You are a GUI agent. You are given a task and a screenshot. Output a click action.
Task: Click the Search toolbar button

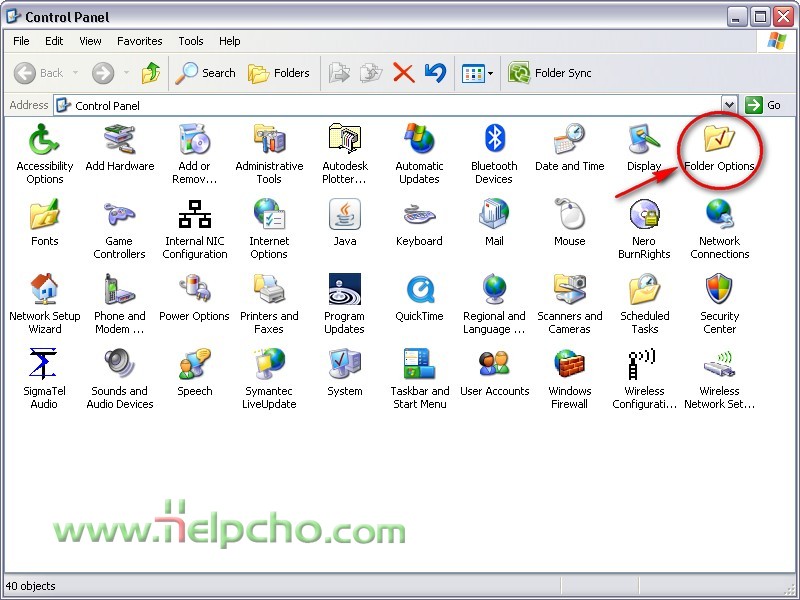coord(205,73)
